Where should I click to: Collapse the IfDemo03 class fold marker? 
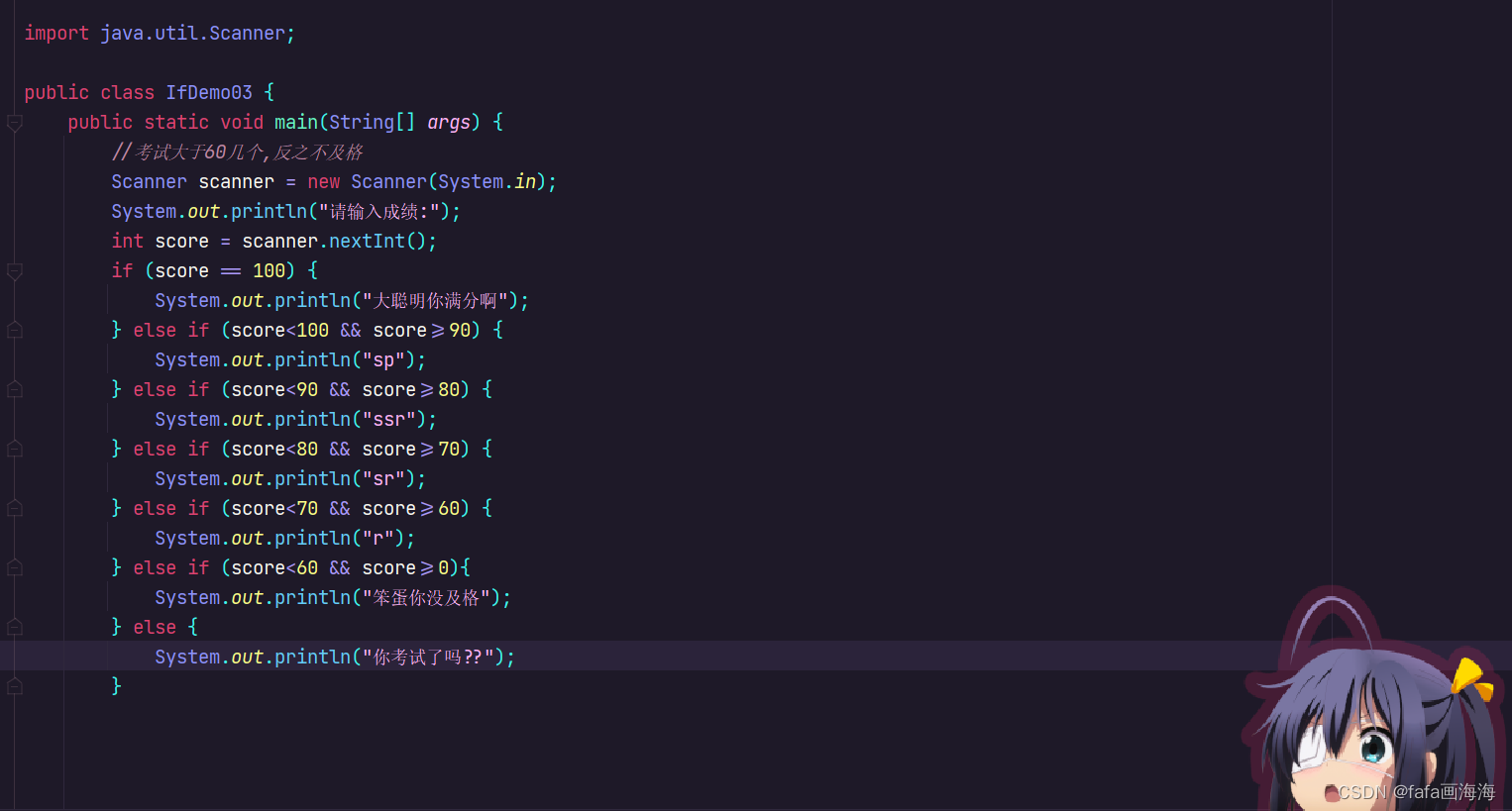pyautogui.click(x=14, y=94)
